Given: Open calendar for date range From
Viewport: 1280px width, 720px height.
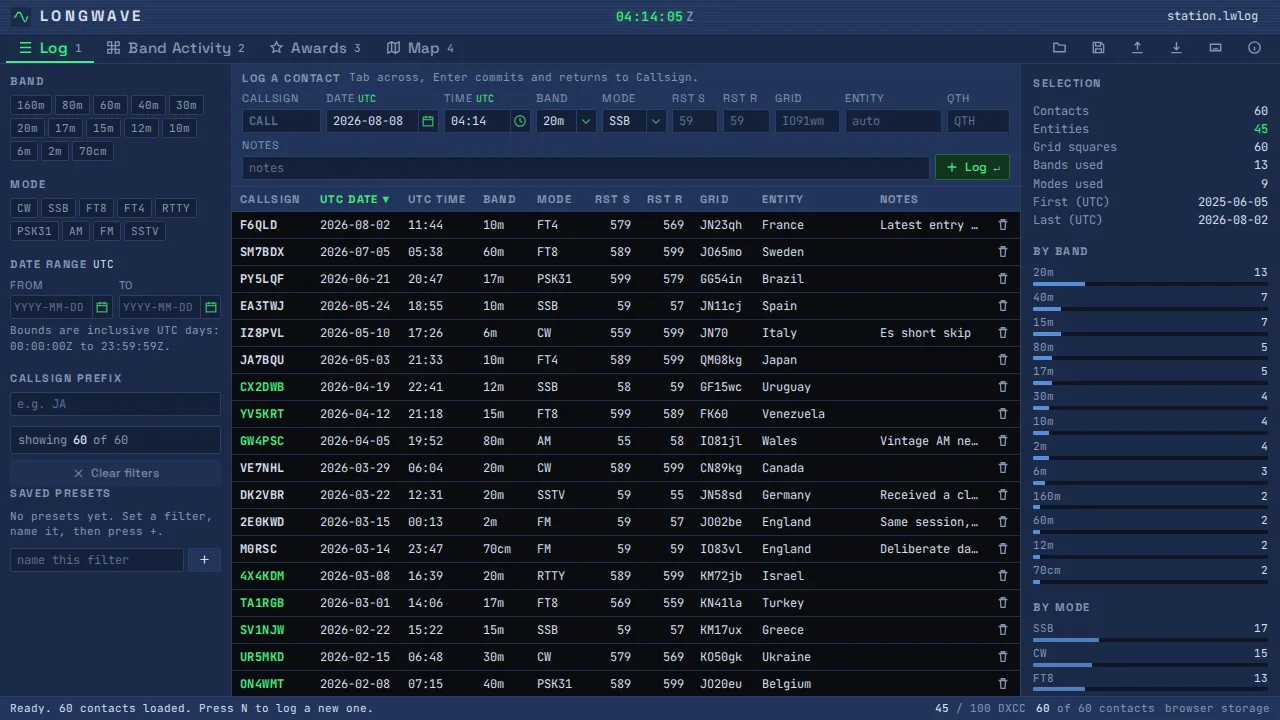Looking at the screenshot, I should click(101, 307).
